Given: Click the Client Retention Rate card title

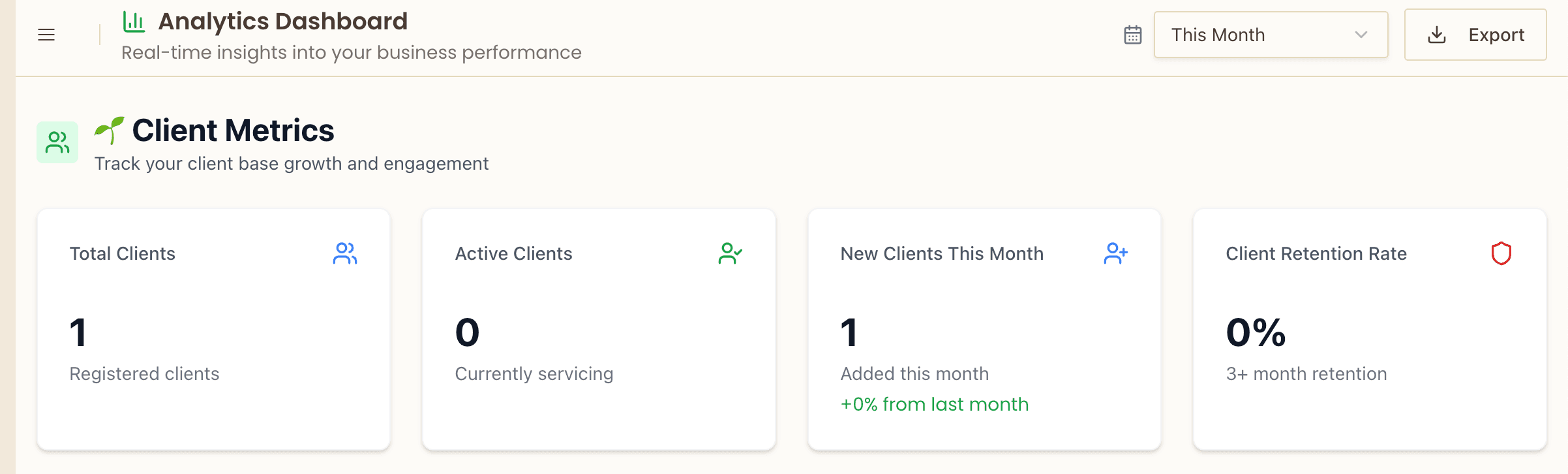Looking at the screenshot, I should [1316, 253].
